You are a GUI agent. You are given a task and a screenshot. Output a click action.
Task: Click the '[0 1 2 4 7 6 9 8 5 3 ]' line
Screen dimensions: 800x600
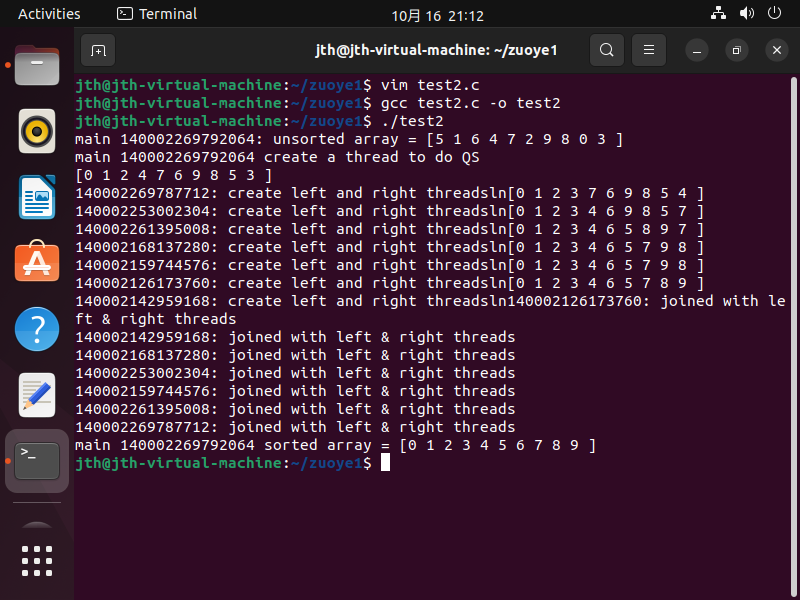[x=173, y=175]
